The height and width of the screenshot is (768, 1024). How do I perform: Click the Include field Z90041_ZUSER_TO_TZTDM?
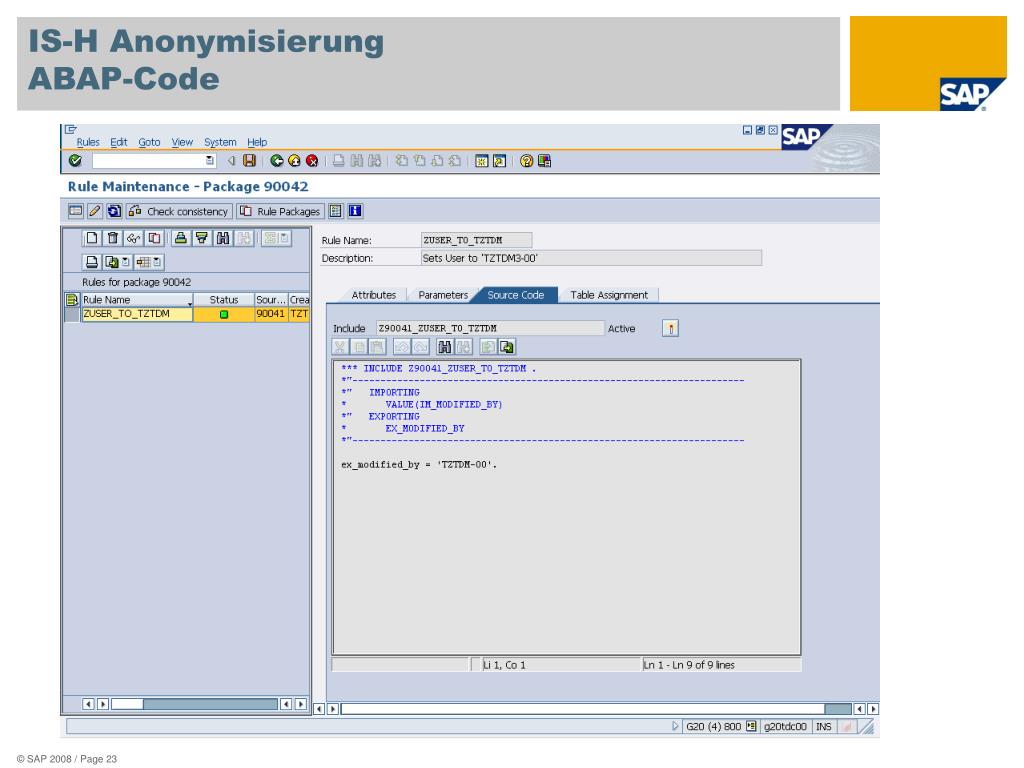[490, 328]
